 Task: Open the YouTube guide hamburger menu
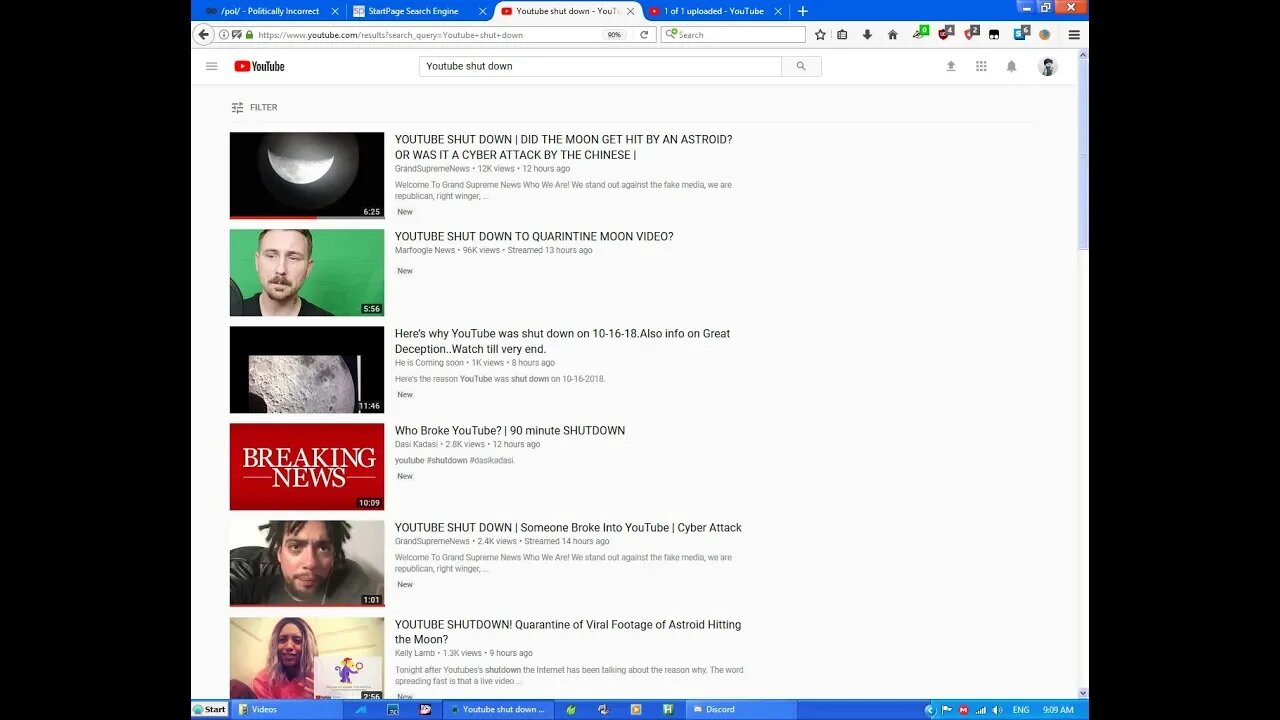(x=211, y=66)
